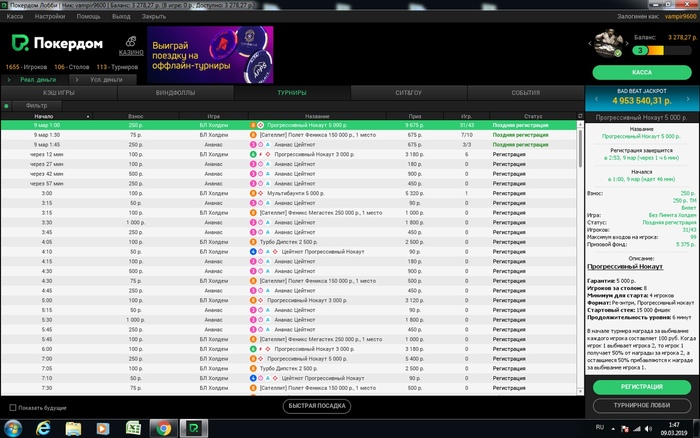The image size is (700, 438).
Task: Click the РЕГИСТРАЦИЯ button
Action: point(642,387)
